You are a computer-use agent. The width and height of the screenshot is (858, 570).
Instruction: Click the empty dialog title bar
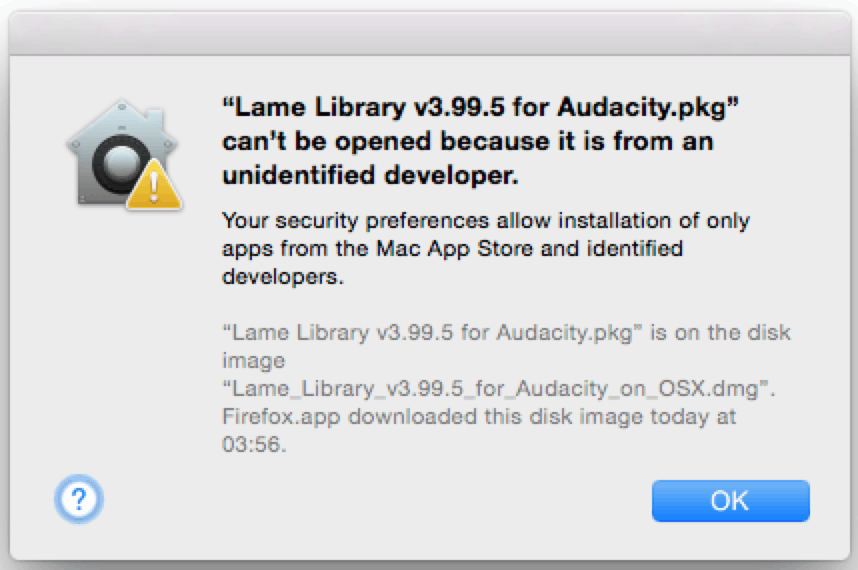430,34
